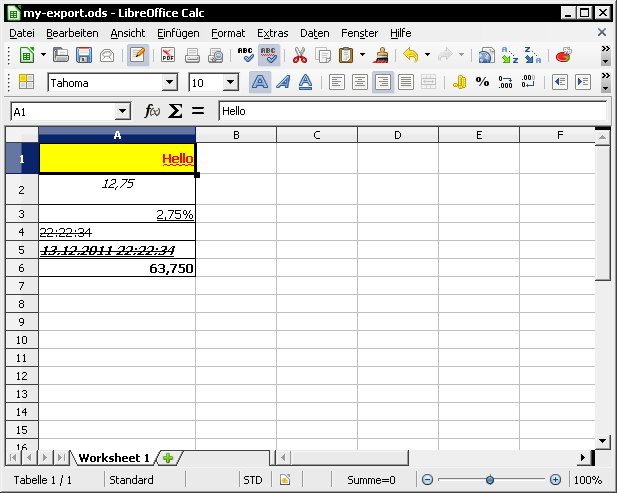Viewport: 617px width, 493px height.
Task: Add a new sheet with plus button
Action: pos(168,458)
